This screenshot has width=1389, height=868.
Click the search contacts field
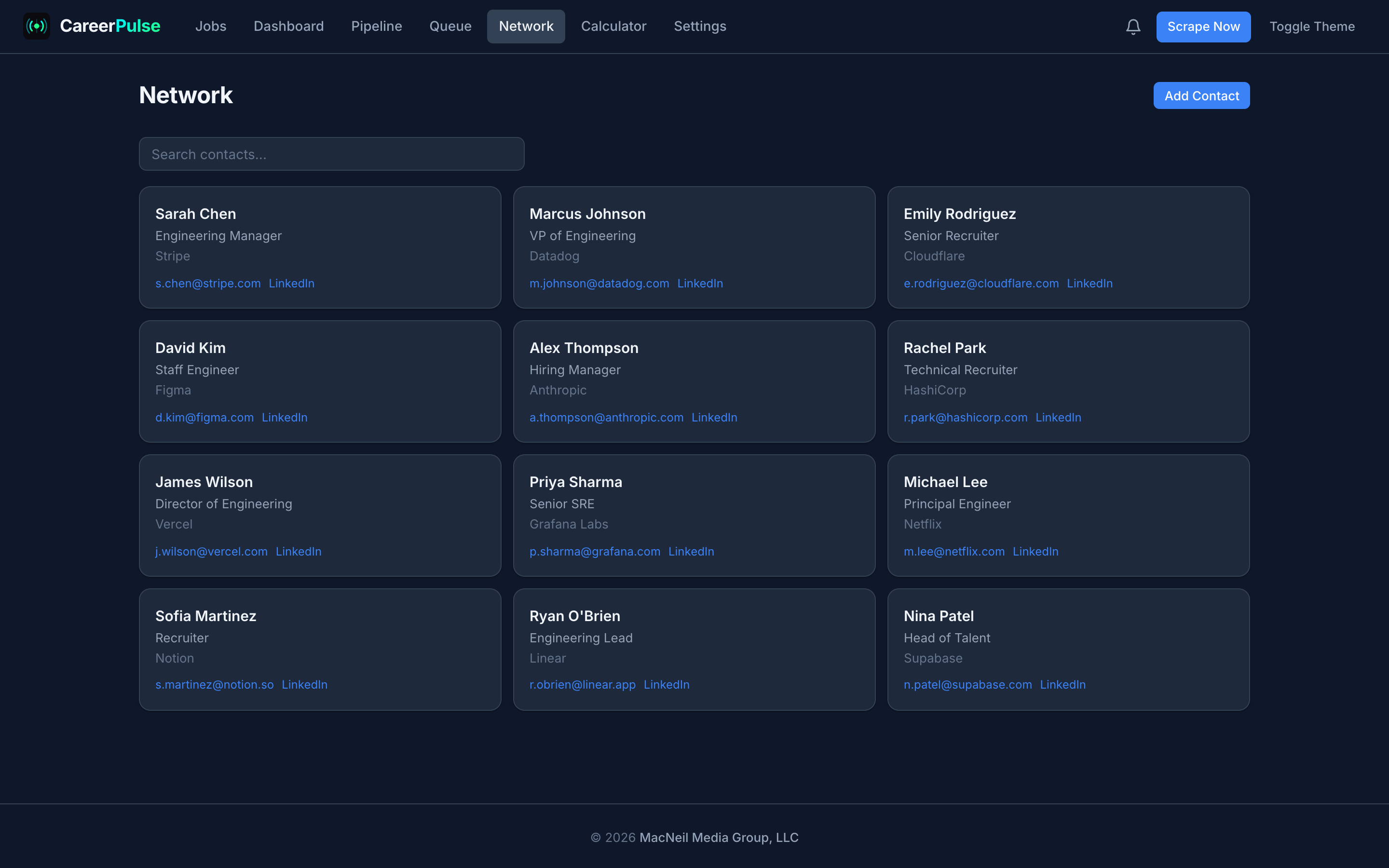pyautogui.click(x=331, y=154)
